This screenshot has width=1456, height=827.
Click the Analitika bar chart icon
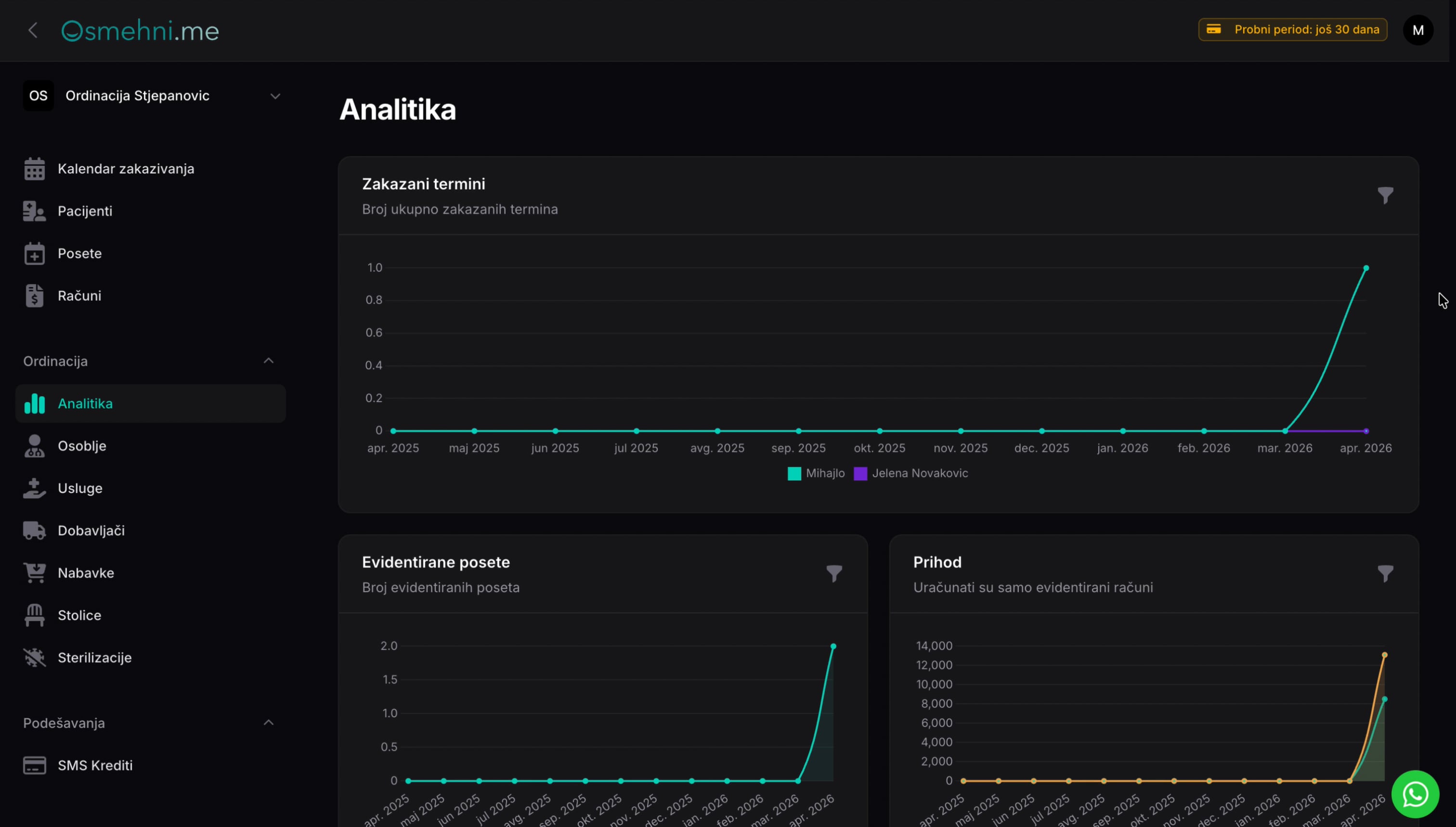pos(35,404)
